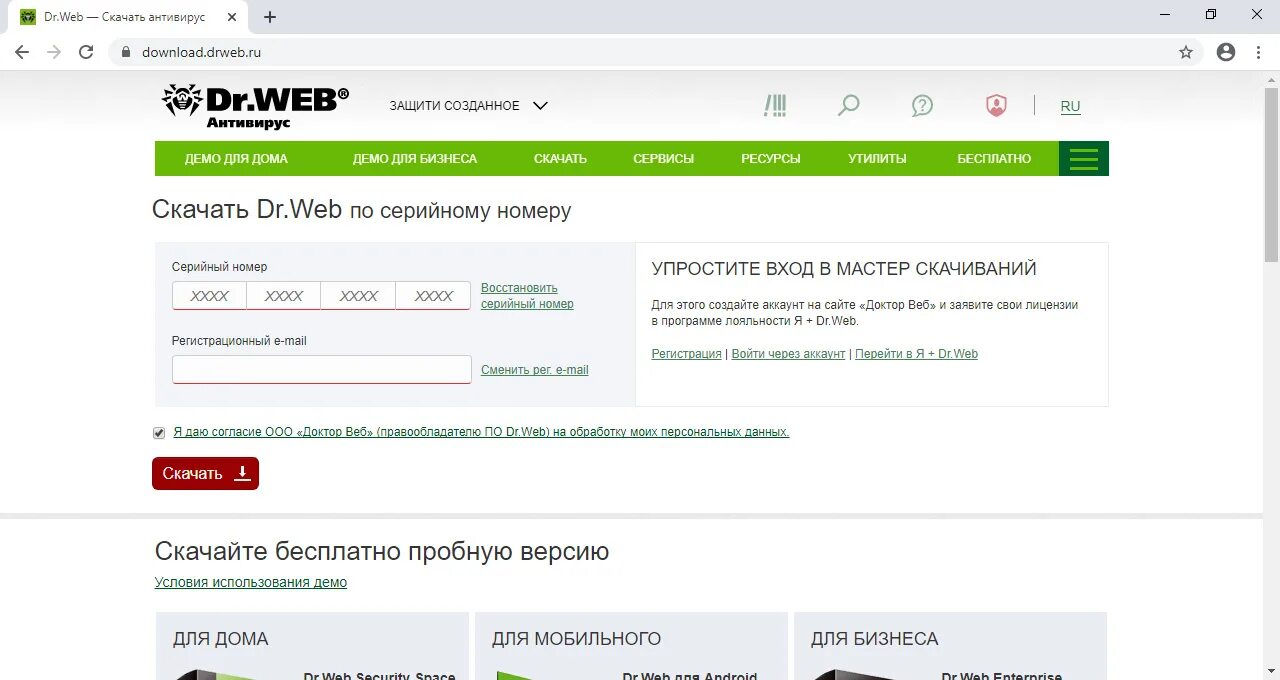The width and height of the screenshot is (1280, 680).
Task: Open the green hamburger menu
Action: click(1084, 159)
